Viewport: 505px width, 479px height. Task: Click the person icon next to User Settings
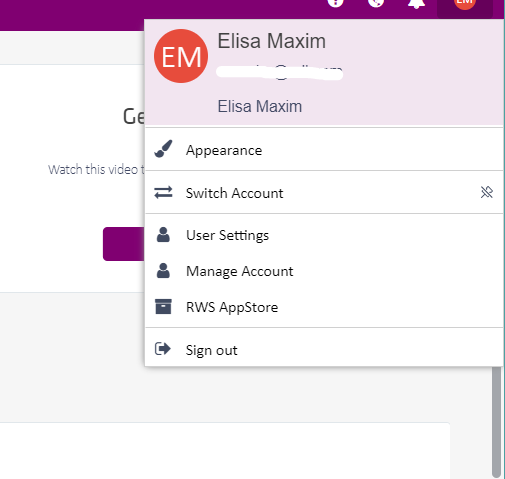pos(163,235)
